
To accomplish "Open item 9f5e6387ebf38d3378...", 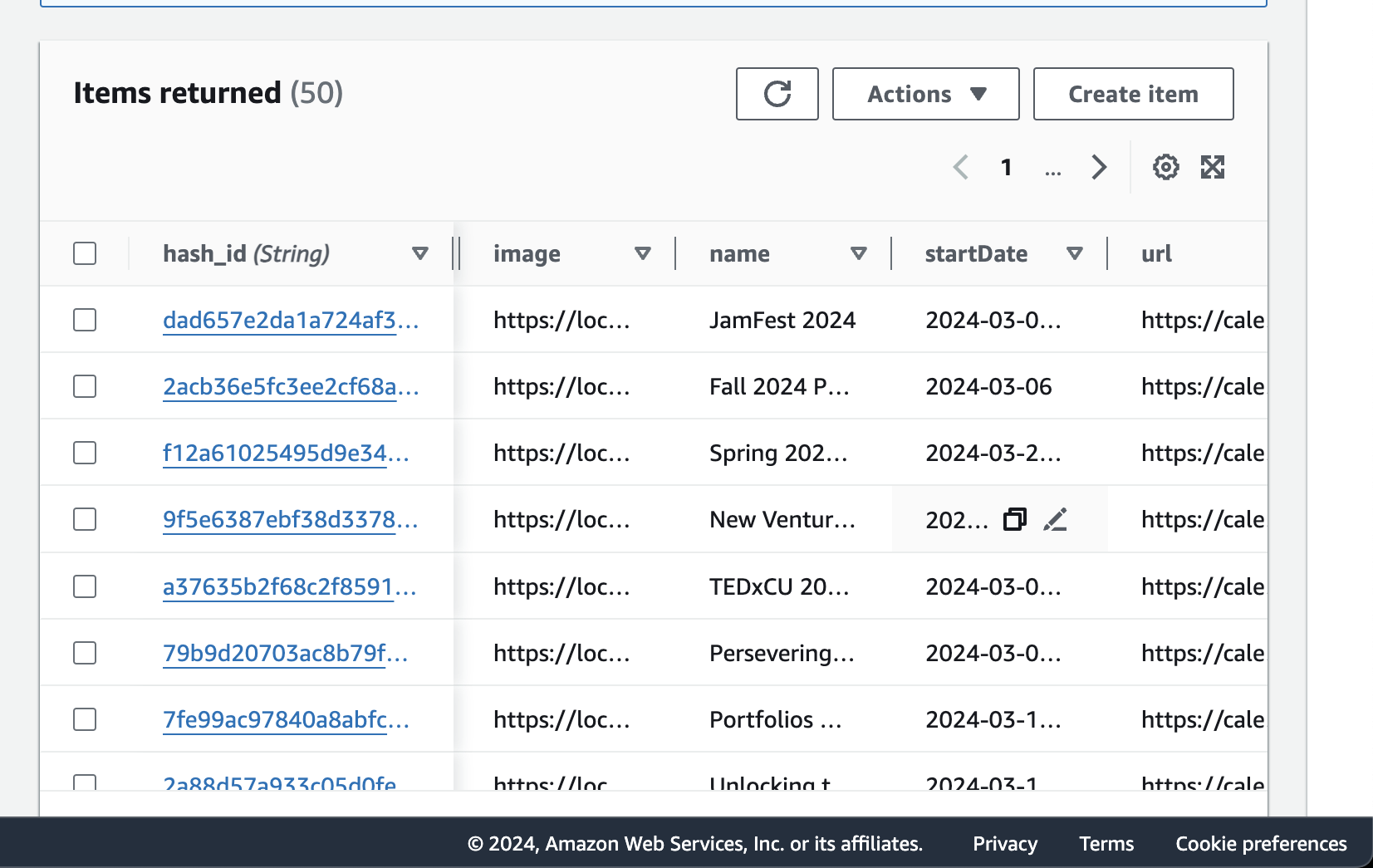I will tap(291, 519).
